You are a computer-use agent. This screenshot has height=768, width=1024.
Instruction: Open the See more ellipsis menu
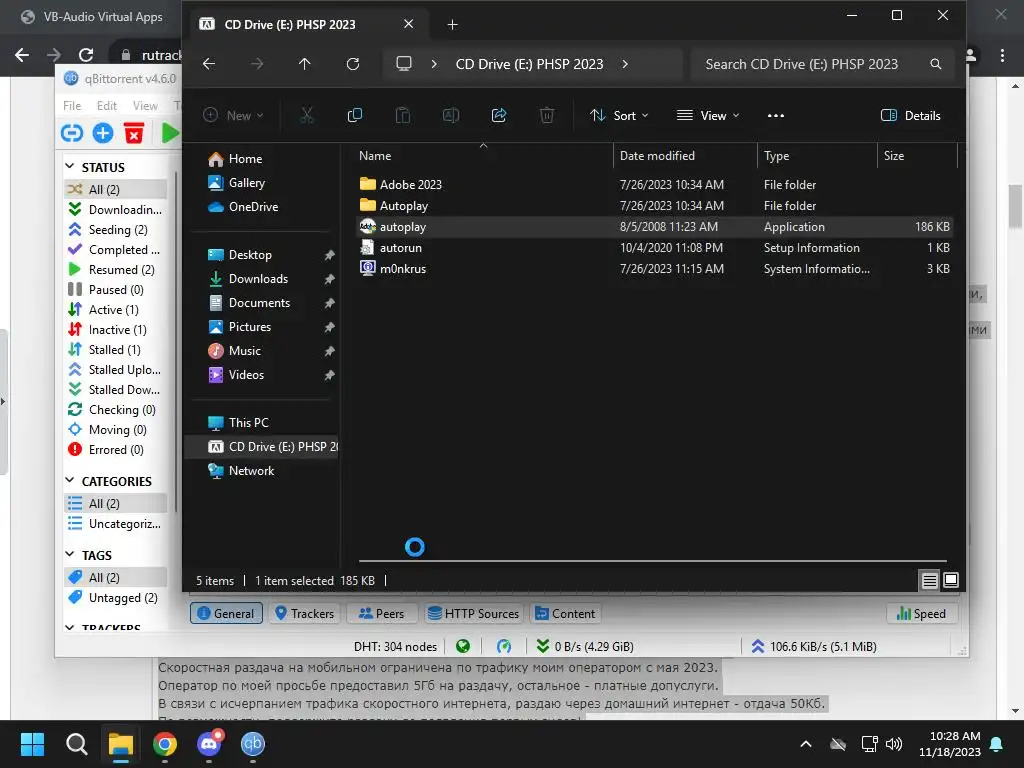coord(775,116)
